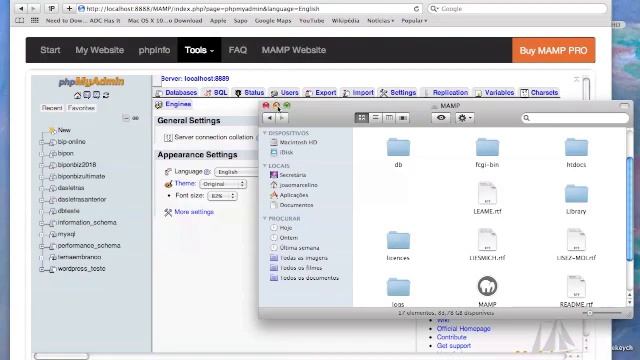The width and height of the screenshot is (640, 360).
Task: Open the Engines tab
Action: click(173, 104)
